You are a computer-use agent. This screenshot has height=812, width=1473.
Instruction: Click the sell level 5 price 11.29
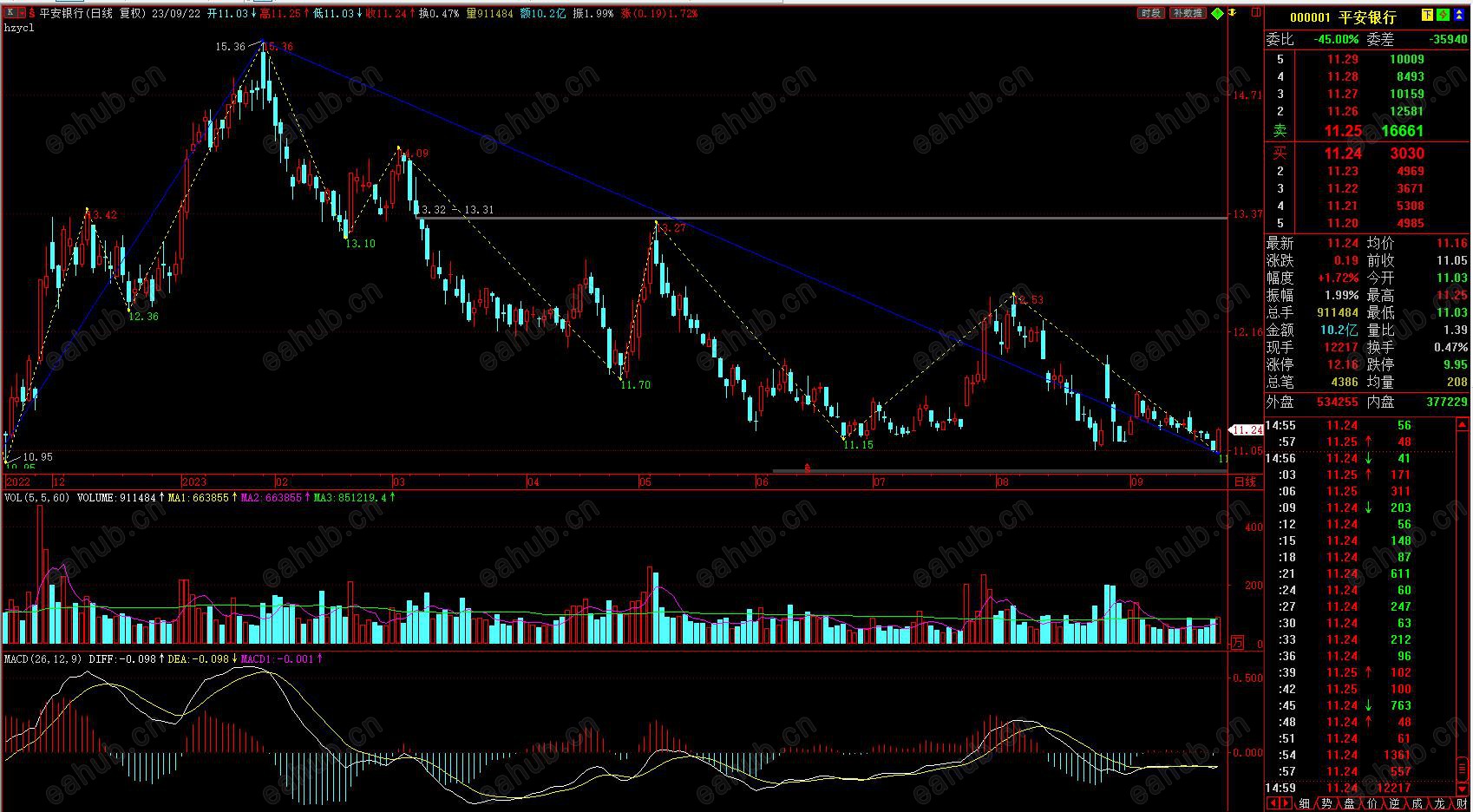tap(1343, 59)
